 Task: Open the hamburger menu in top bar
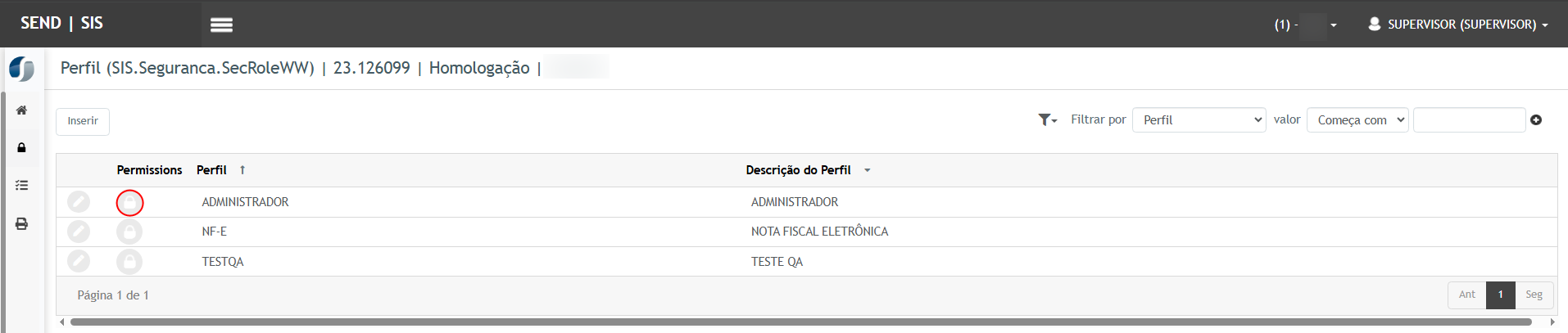pos(221,25)
